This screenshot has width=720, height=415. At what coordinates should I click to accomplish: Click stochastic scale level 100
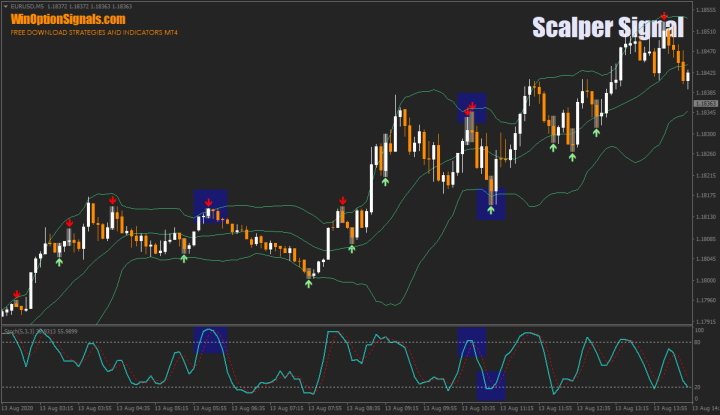[x=699, y=330]
